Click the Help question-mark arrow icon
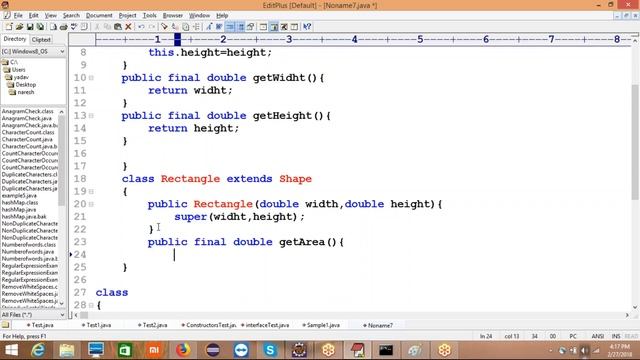The image size is (640, 360). (307, 27)
